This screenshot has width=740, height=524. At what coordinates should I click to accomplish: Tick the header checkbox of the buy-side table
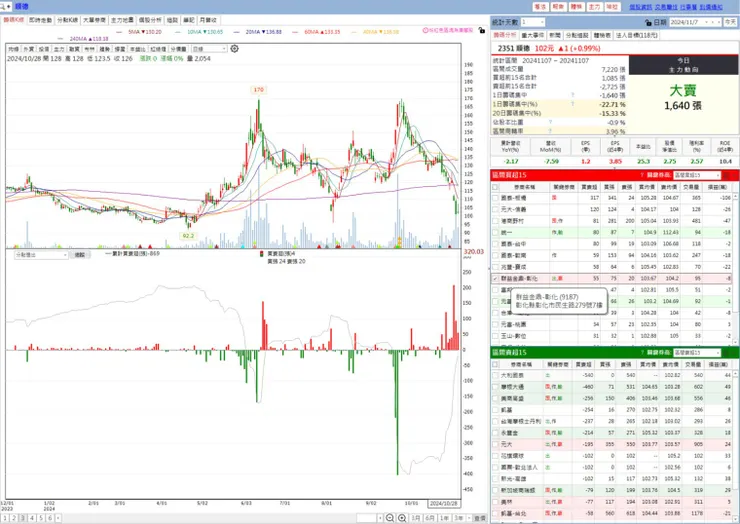pos(495,187)
